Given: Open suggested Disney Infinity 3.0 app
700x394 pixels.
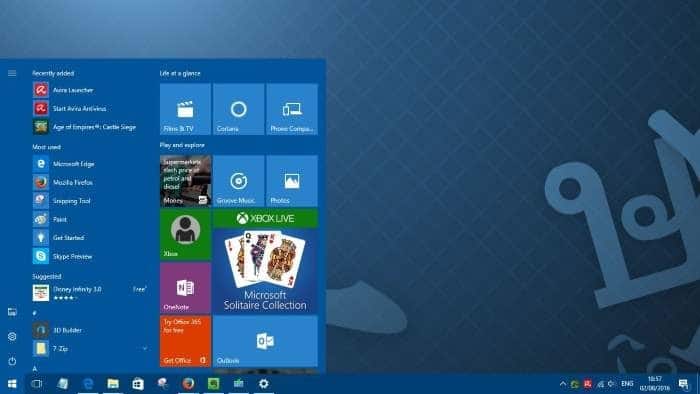Looking at the screenshot, I should click(x=90, y=293).
